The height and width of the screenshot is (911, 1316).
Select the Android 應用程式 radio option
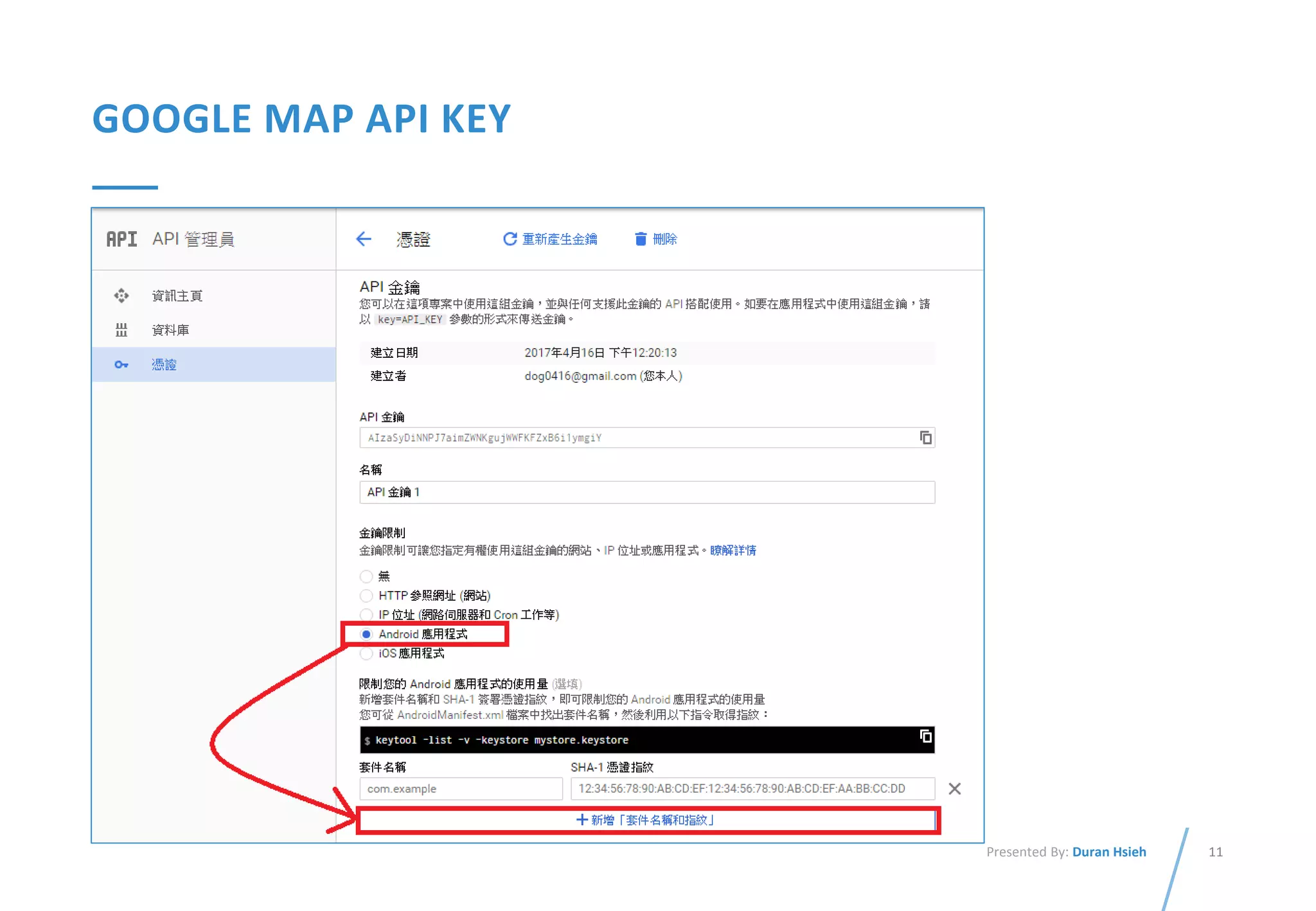click(x=366, y=634)
